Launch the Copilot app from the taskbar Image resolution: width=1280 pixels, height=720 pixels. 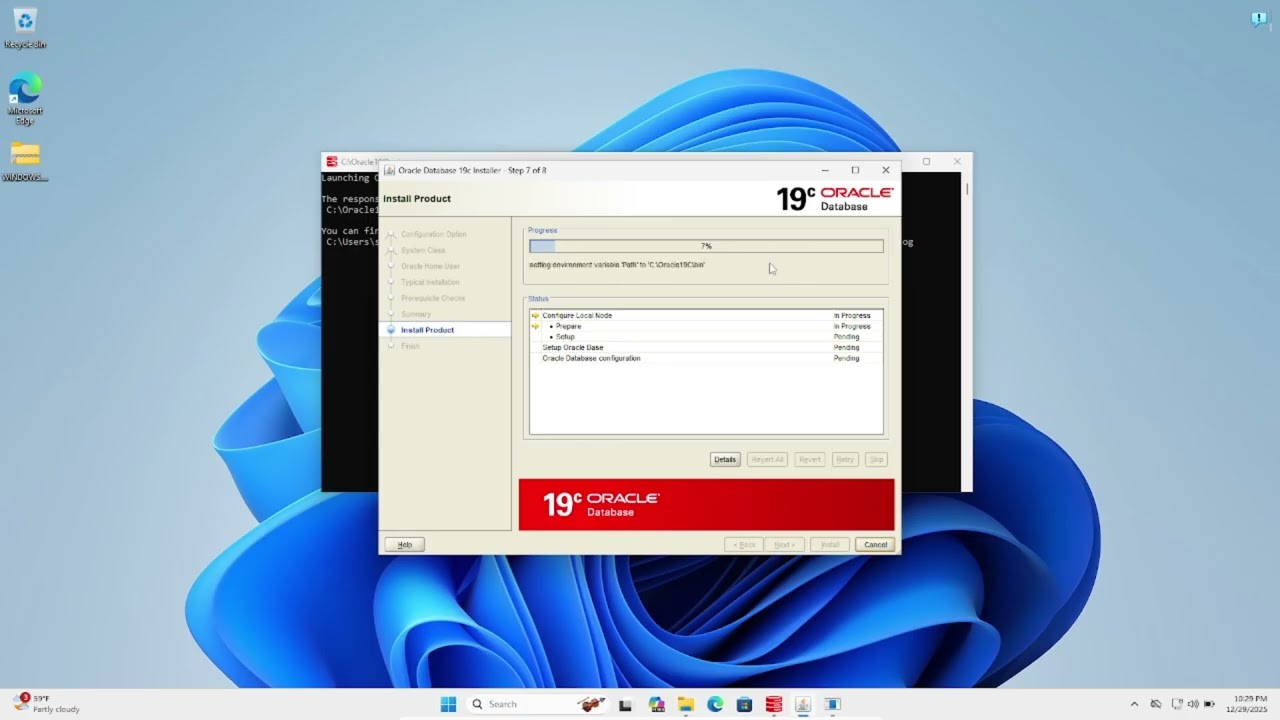pyautogui.click(x=656, y=704)
